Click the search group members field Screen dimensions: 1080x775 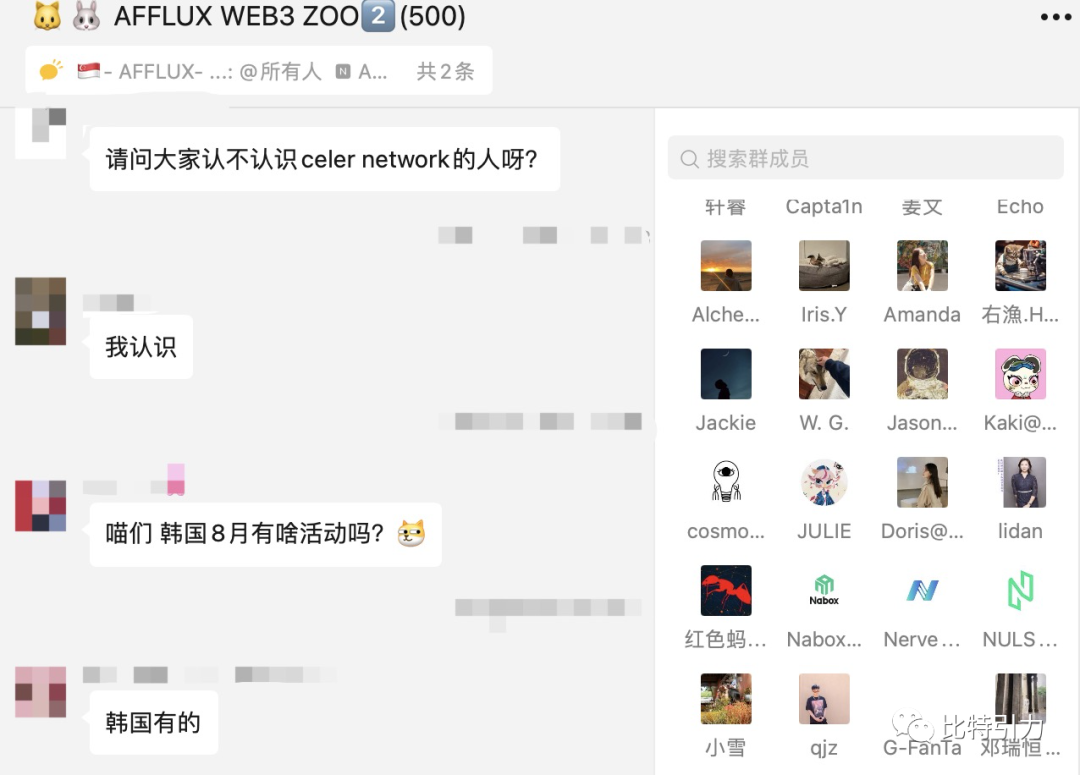[x=865, y=158]
